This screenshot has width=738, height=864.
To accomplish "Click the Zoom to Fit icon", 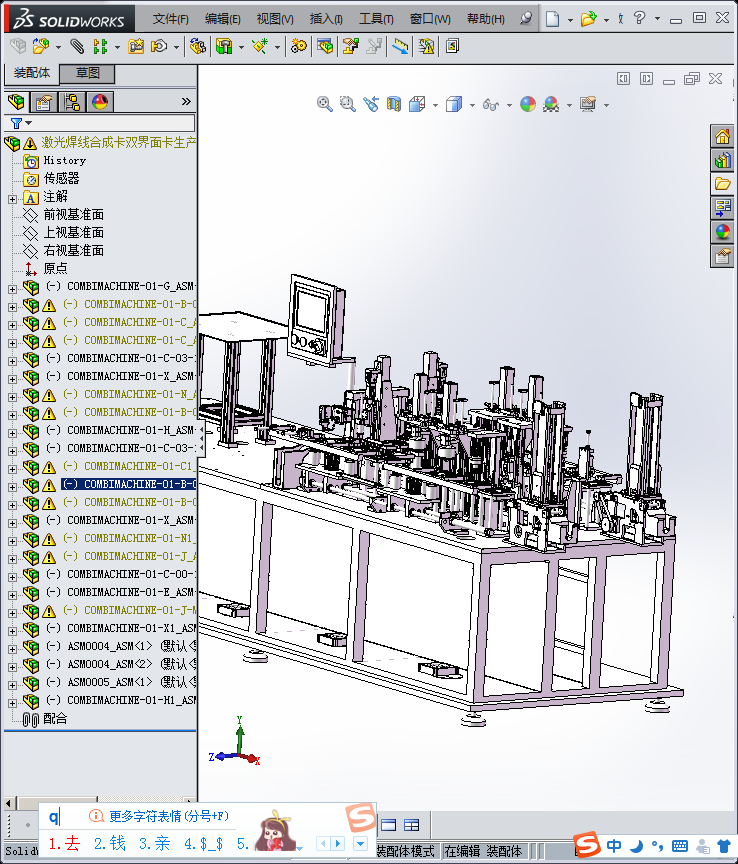I will click(325, 104).
